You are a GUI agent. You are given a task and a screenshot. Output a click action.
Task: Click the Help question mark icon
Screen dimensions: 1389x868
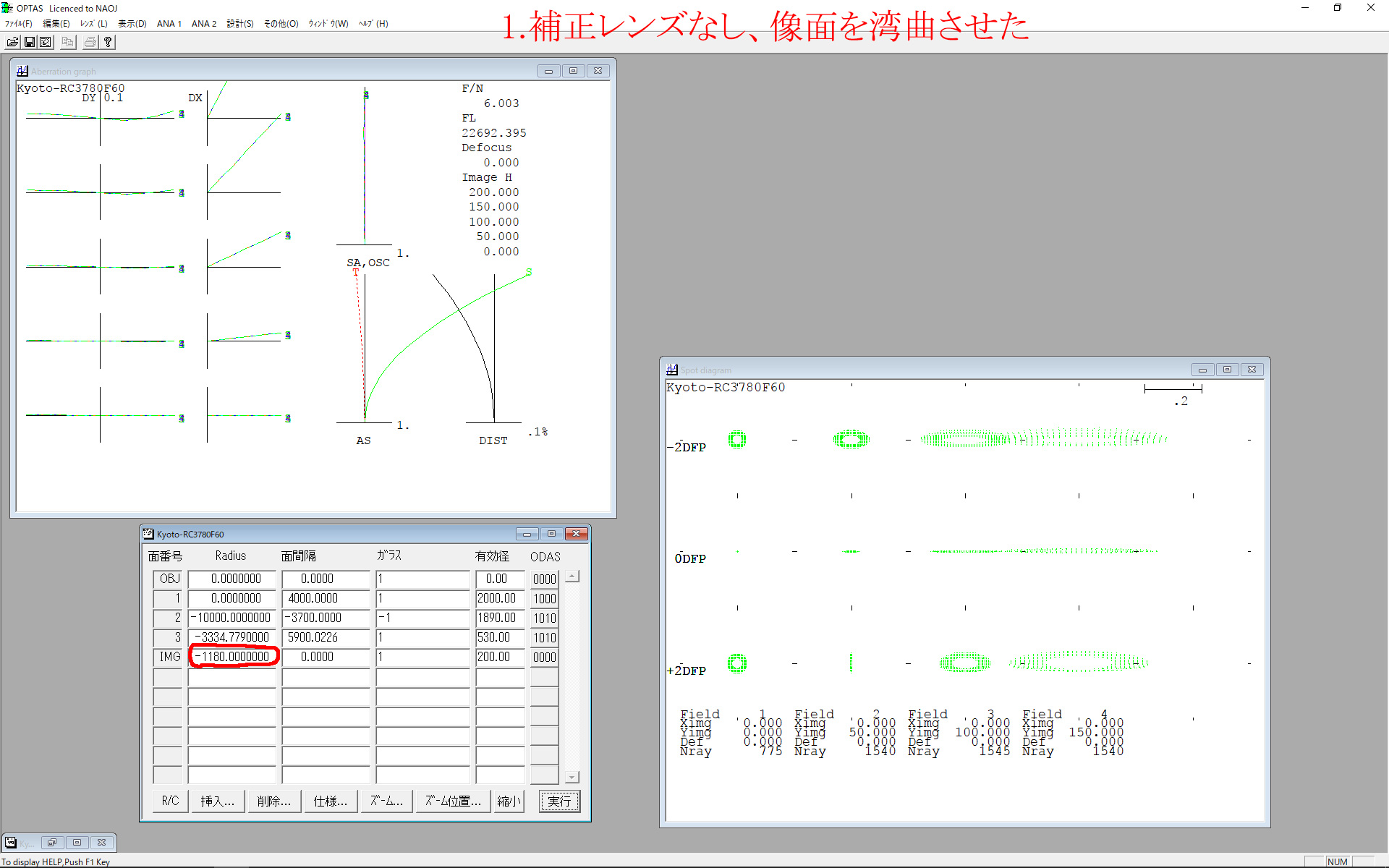click(108, 42)
